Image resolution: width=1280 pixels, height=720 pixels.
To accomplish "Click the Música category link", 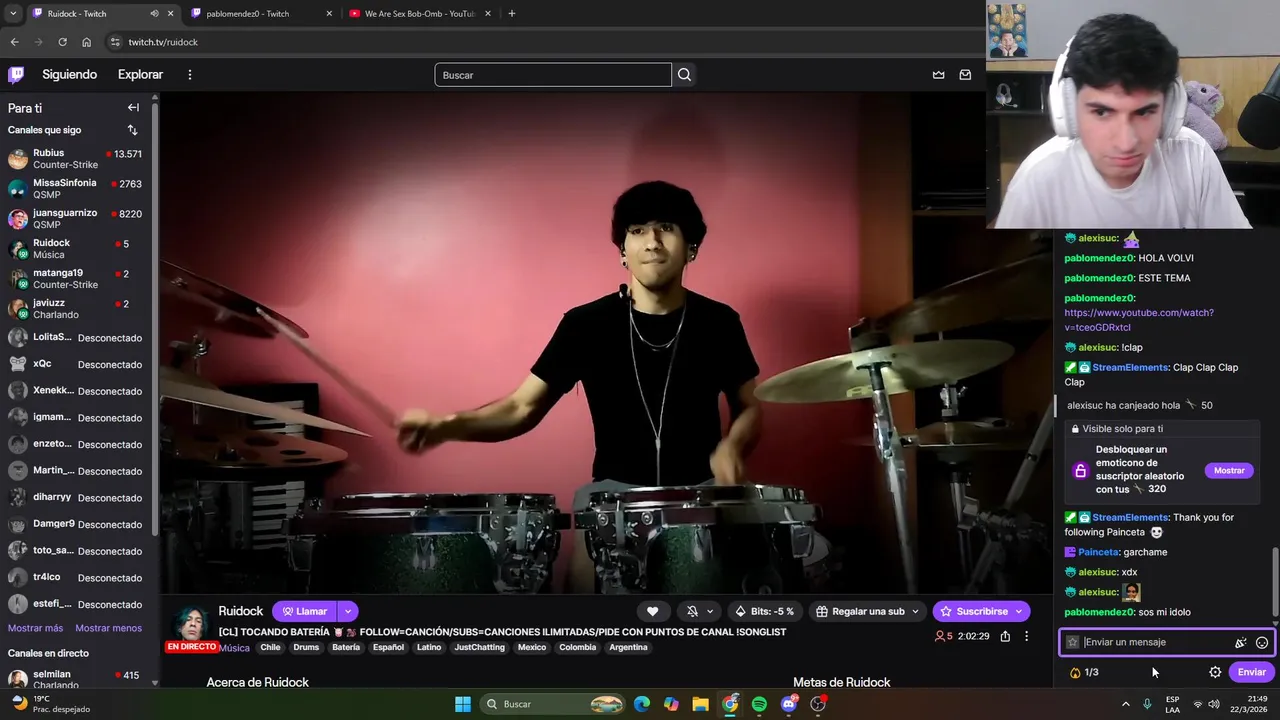I will [234, 648].
